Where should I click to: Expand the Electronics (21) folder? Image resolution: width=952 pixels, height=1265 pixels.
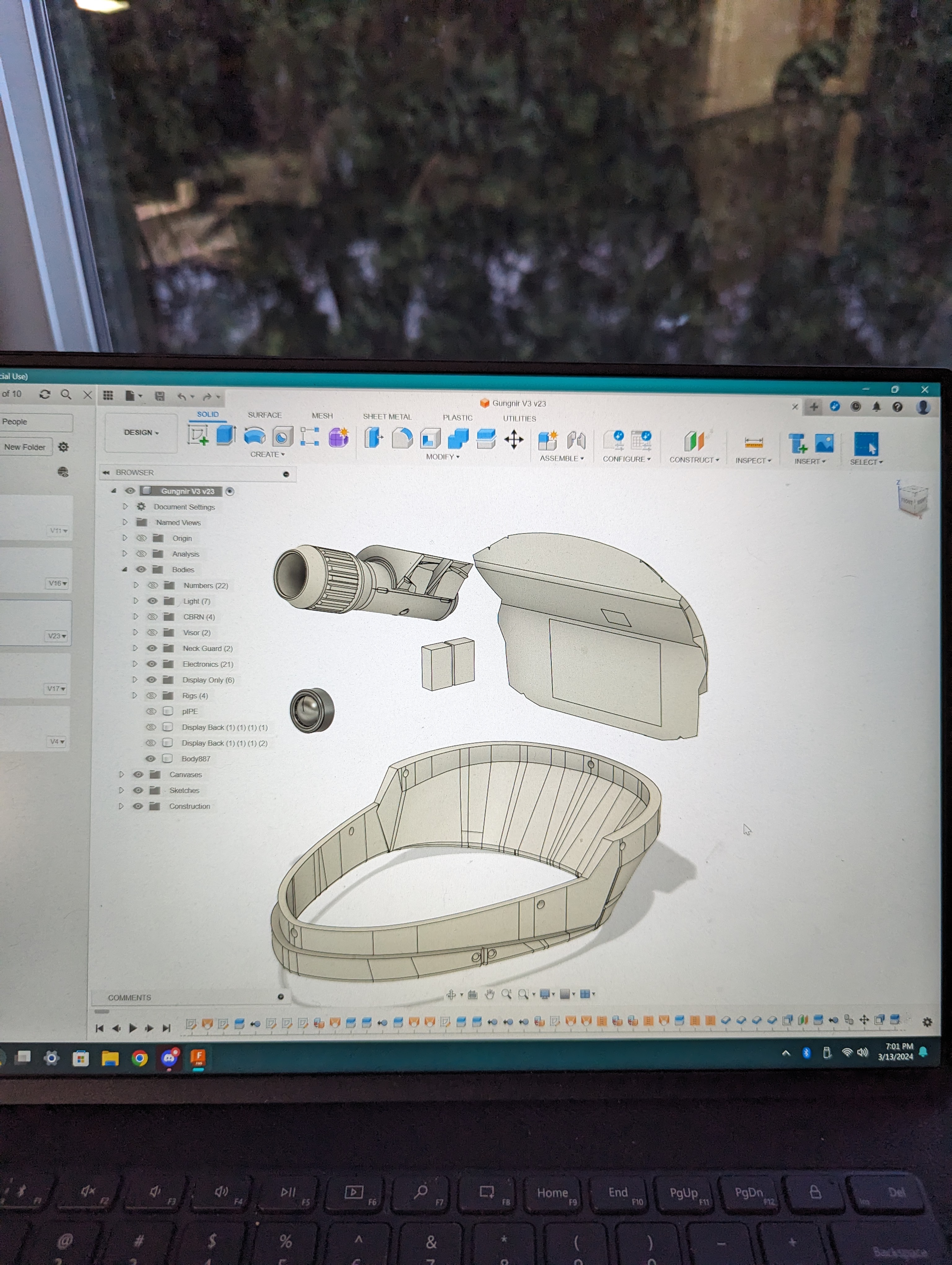(x=135, y=664)
